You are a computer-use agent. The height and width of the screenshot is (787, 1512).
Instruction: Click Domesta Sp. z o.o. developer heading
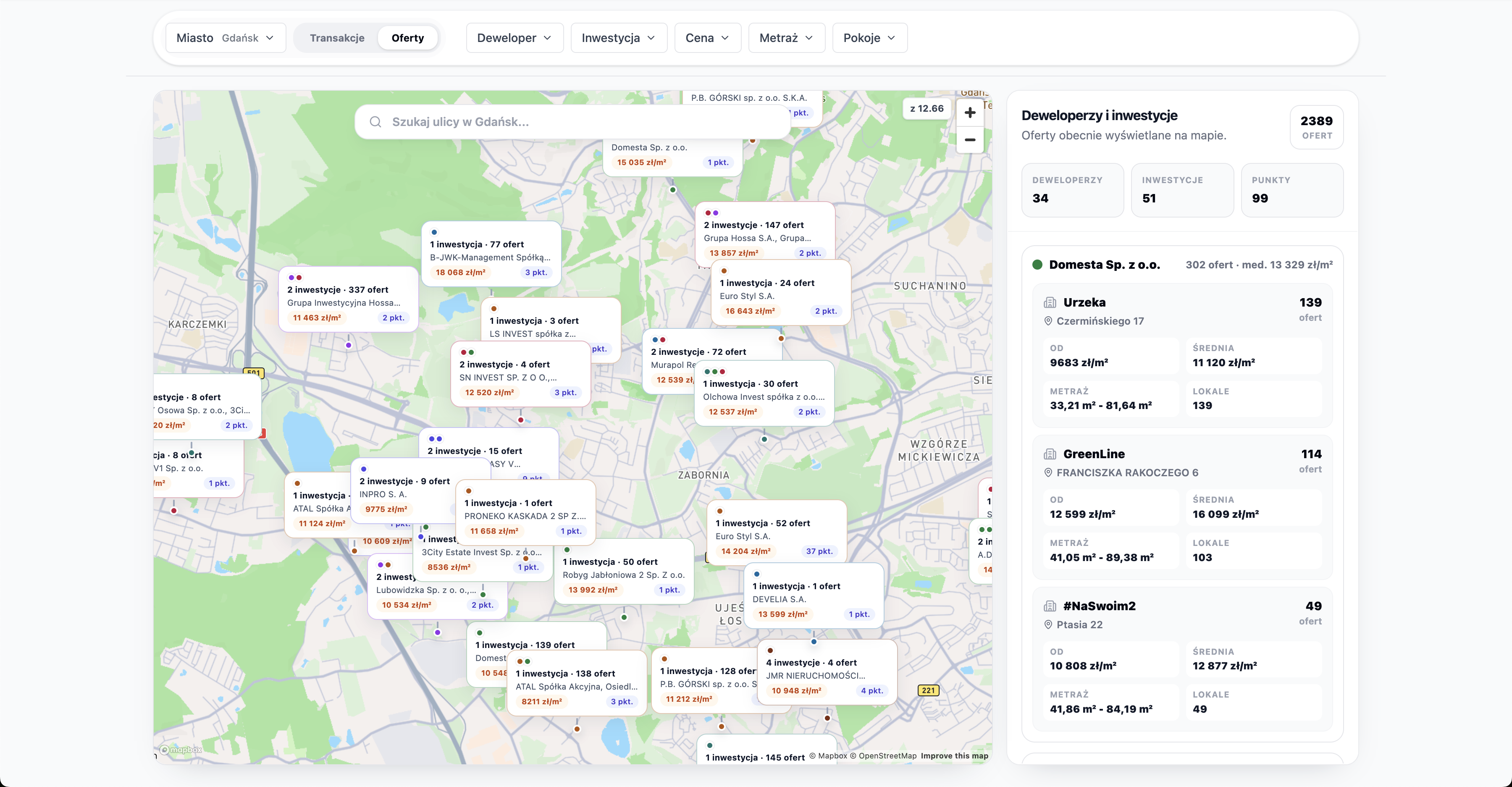(1104, 265)
